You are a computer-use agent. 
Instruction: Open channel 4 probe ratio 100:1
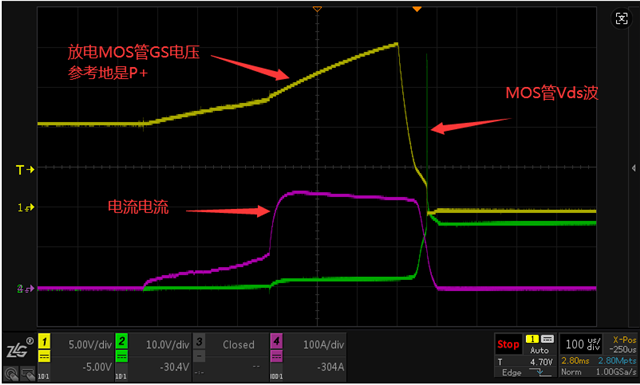click(x=276, y=376)
